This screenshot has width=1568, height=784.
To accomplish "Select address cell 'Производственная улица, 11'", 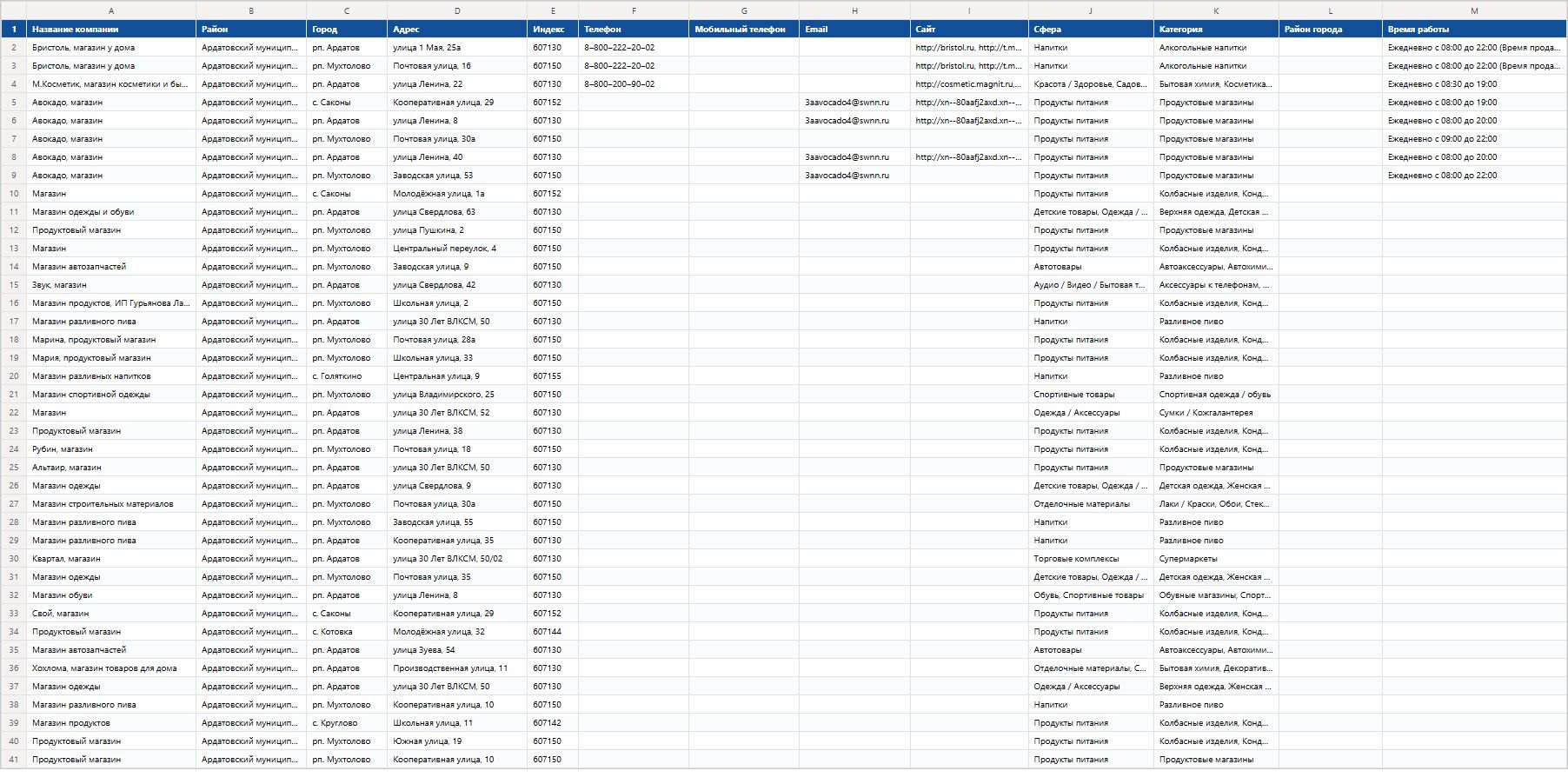I will 457,668.
